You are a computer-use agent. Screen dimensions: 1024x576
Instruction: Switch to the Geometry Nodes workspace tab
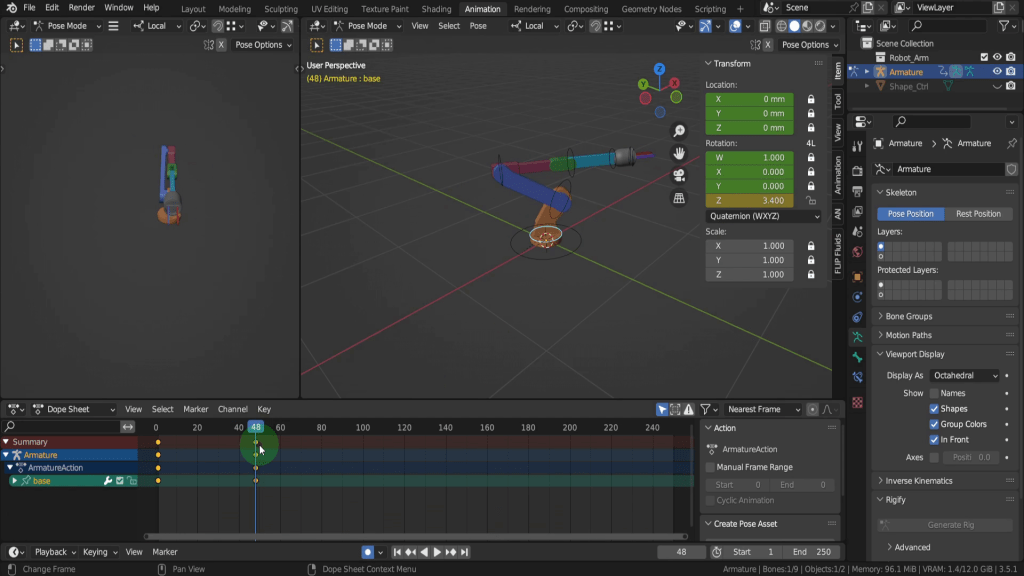point(651,9)
